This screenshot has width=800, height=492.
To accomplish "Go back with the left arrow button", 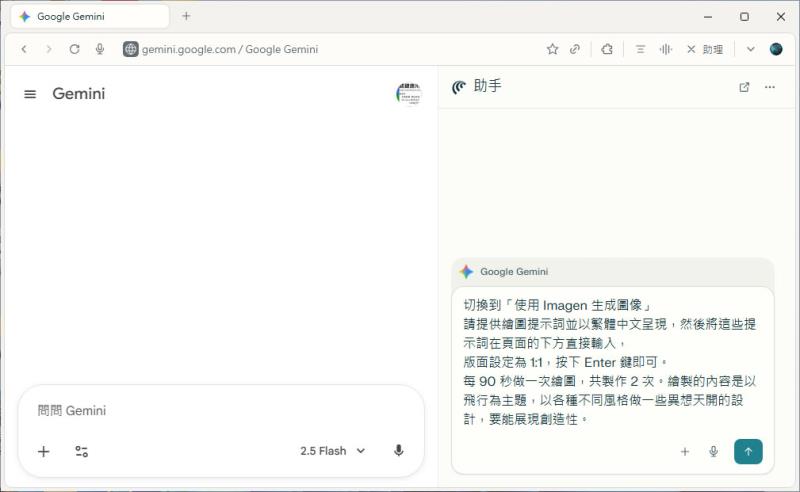I will (24, 49).
